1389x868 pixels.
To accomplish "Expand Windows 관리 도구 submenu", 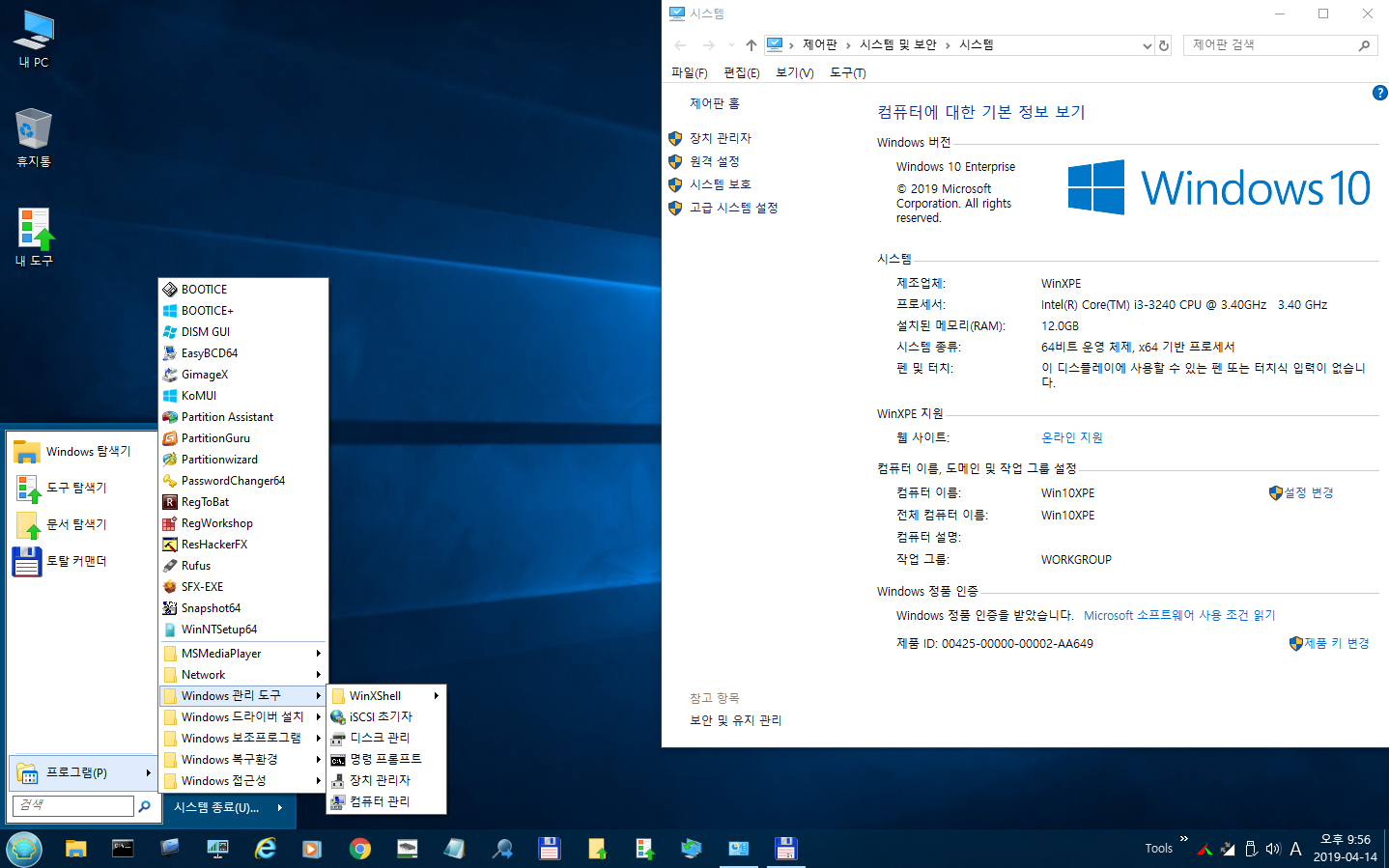I will [x=243, y=695].
